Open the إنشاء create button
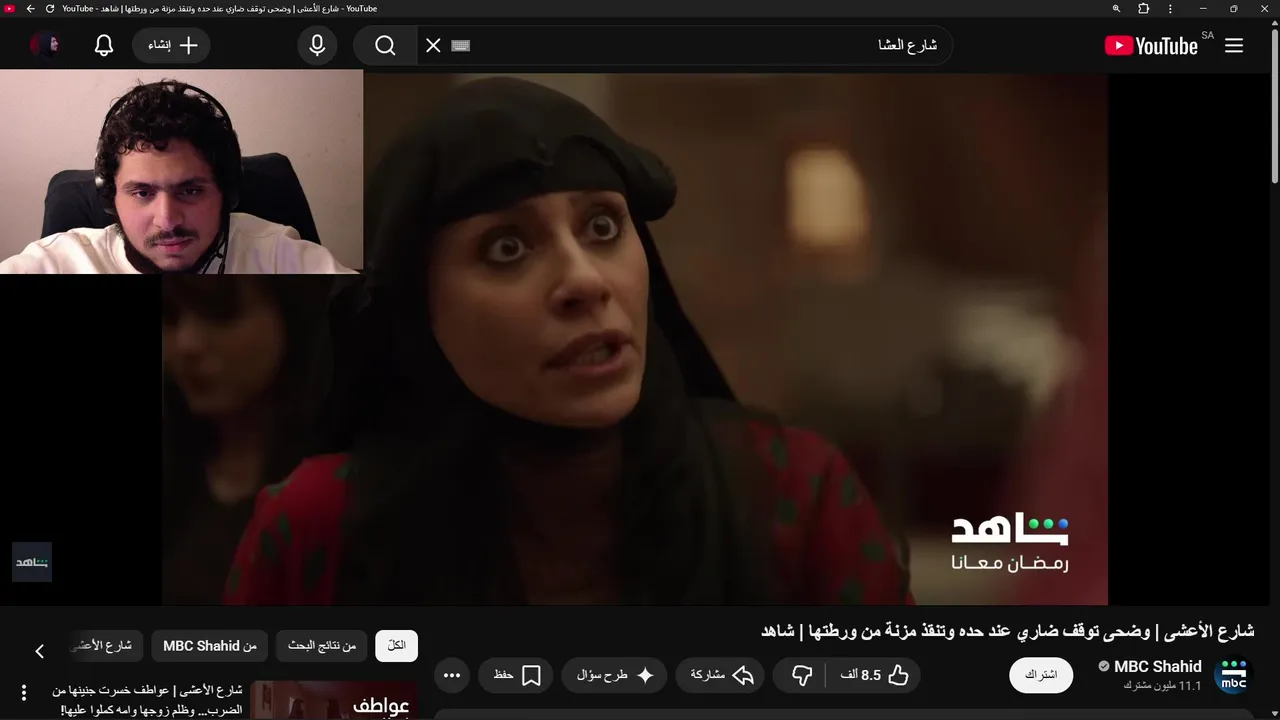 click(171, 46)
